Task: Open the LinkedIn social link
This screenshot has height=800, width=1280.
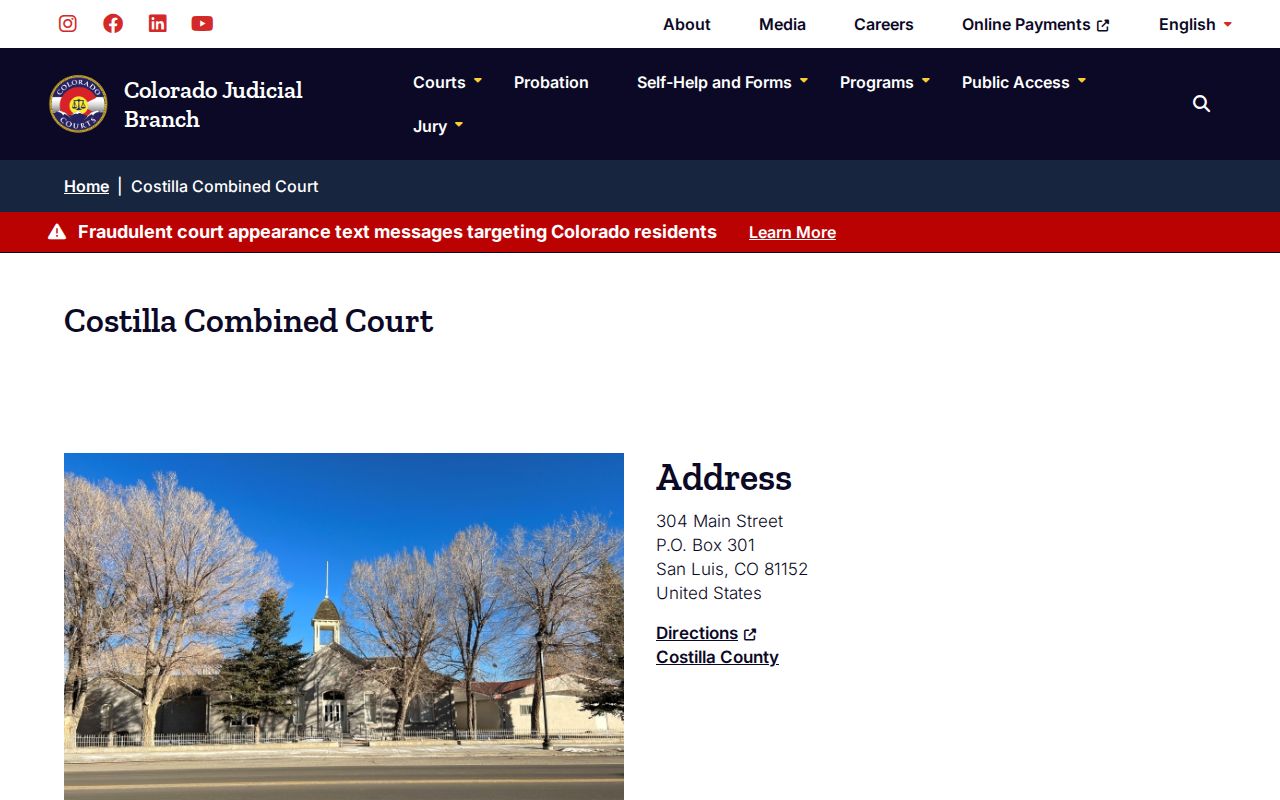Action: tap(158, 24)
